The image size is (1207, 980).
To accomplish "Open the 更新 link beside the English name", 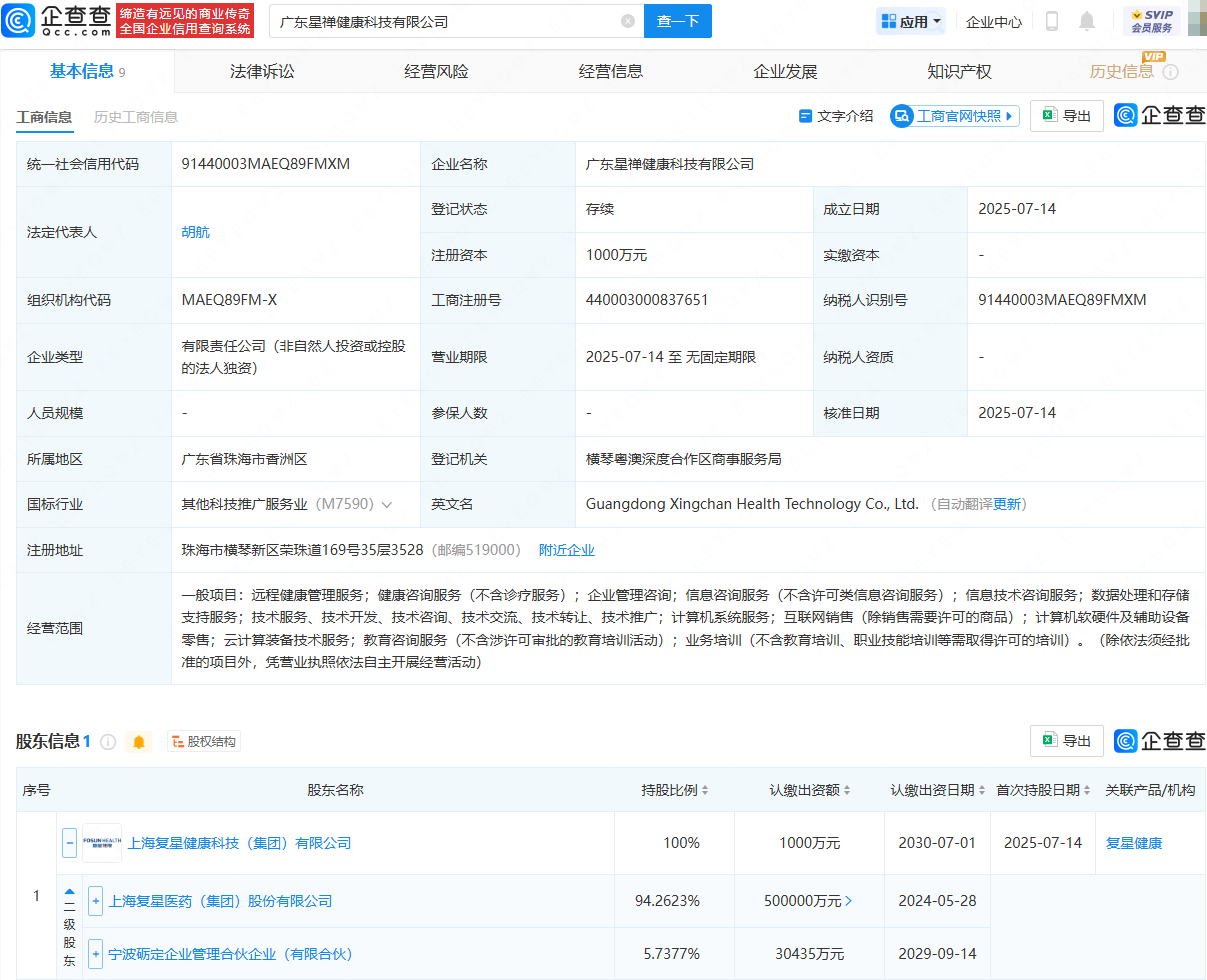I will point(1007,504).
